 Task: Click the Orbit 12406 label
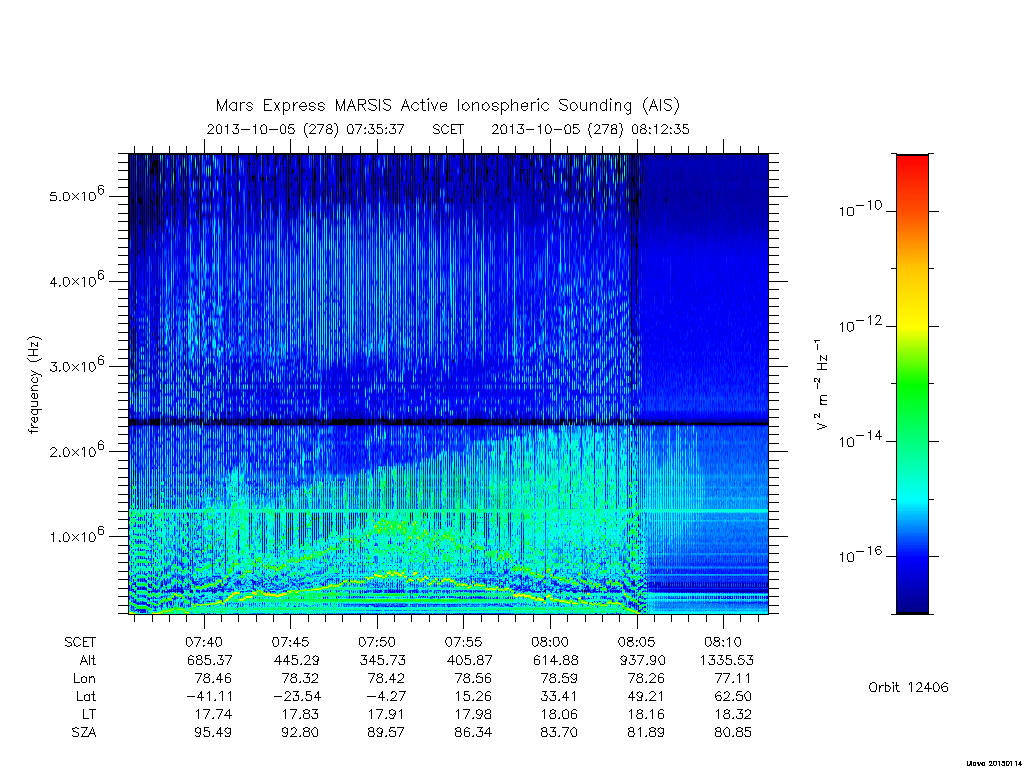point(908,687)
